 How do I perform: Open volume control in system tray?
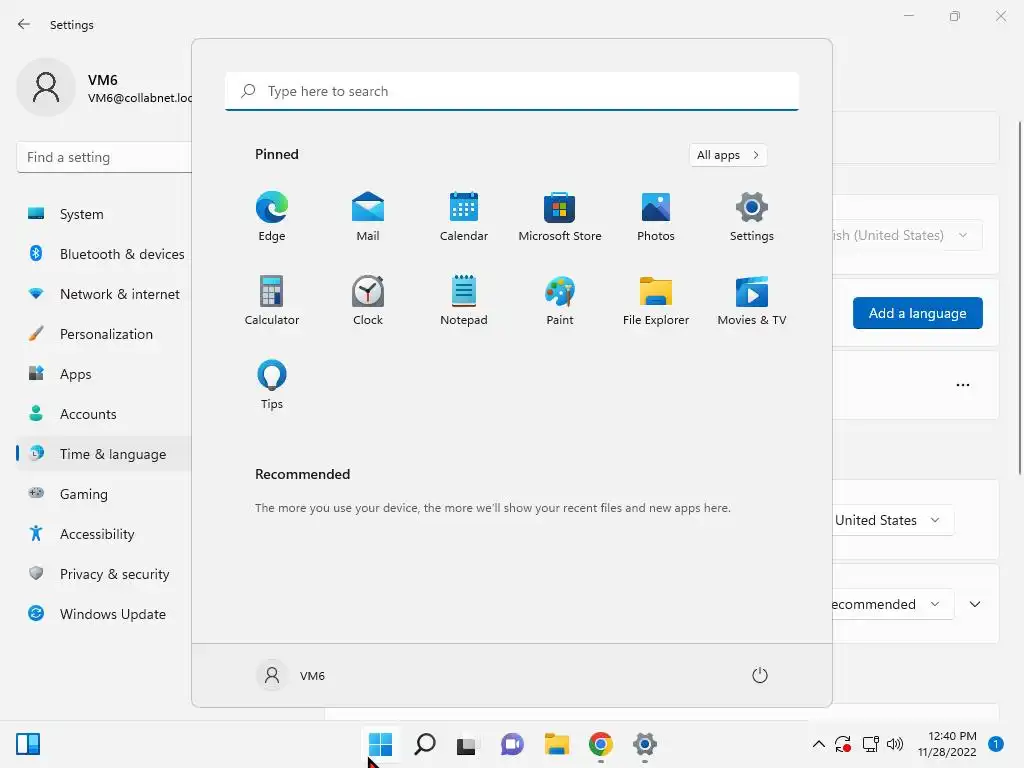[895, 744]
